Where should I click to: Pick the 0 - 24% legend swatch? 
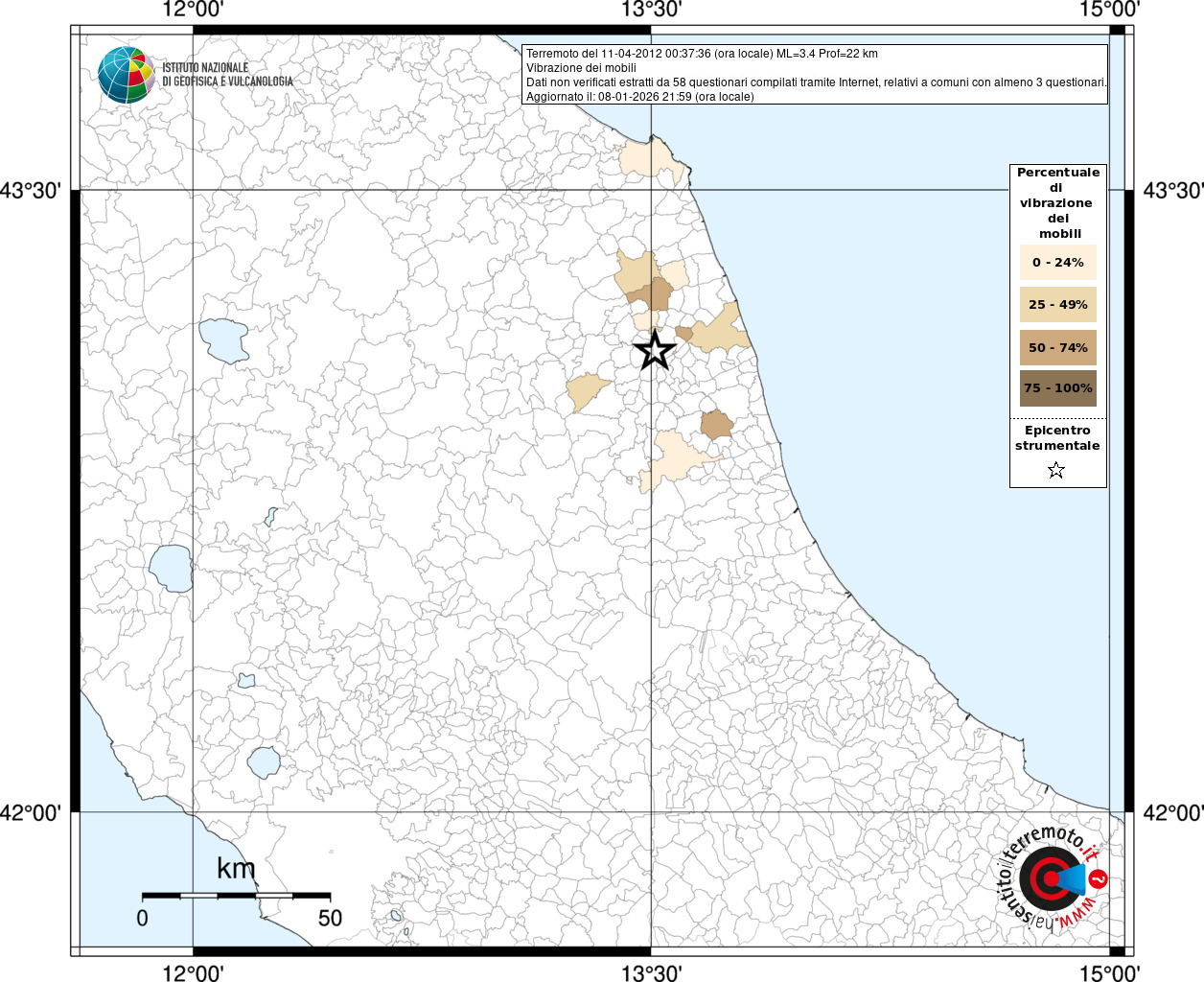1057,262
